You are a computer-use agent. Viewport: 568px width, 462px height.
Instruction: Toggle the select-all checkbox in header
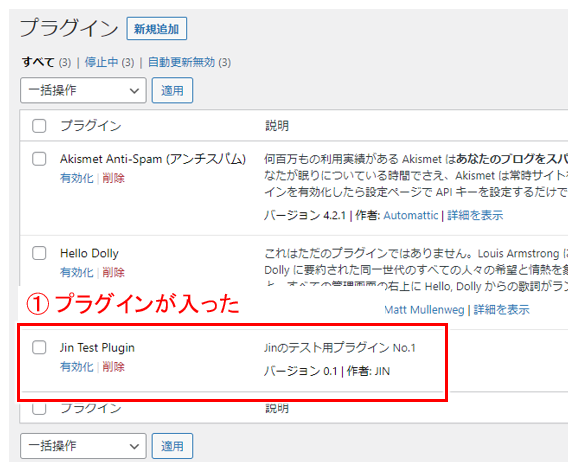[39, 126]
